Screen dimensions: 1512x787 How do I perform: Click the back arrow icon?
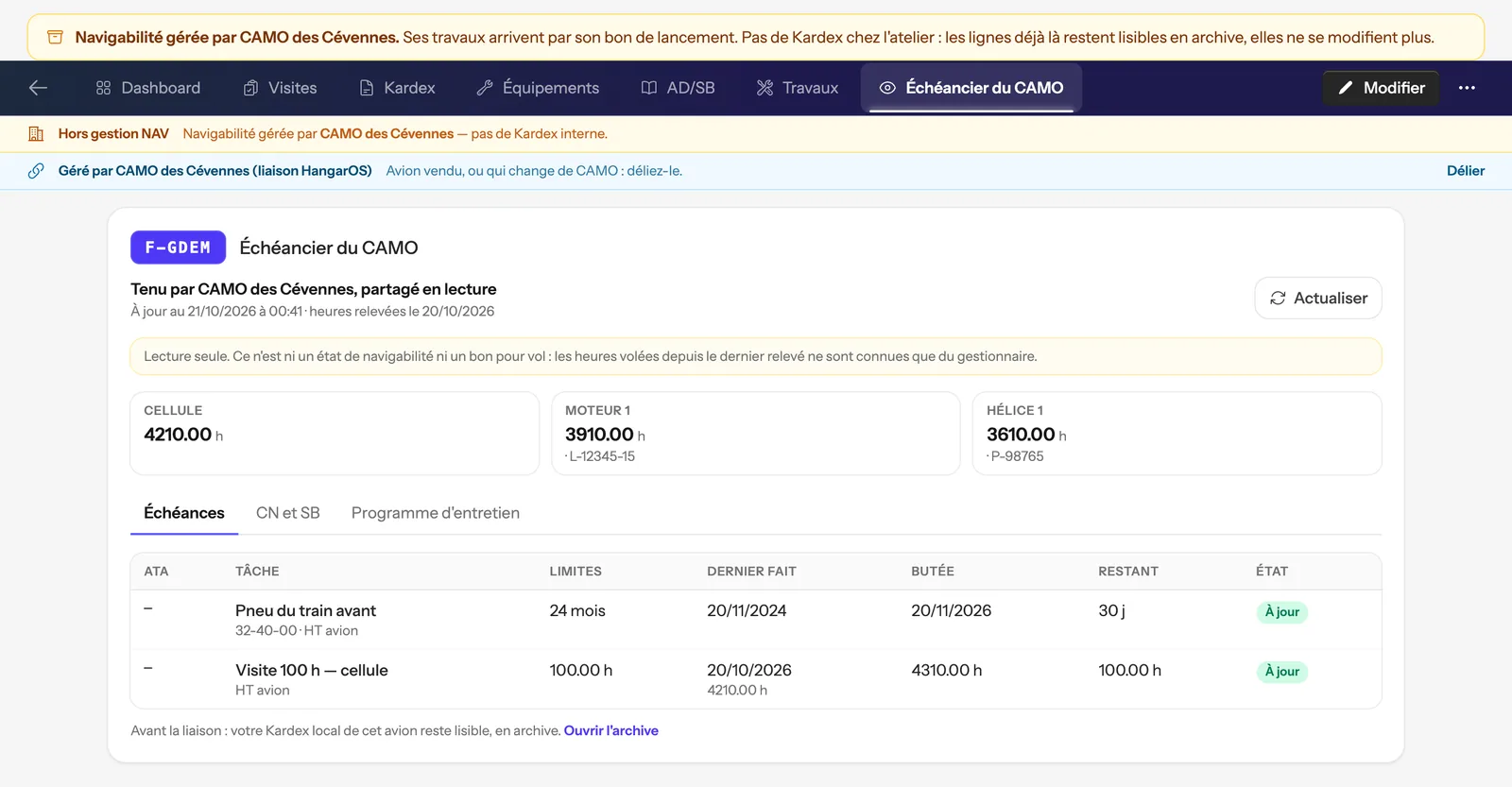tap(38, 88)
